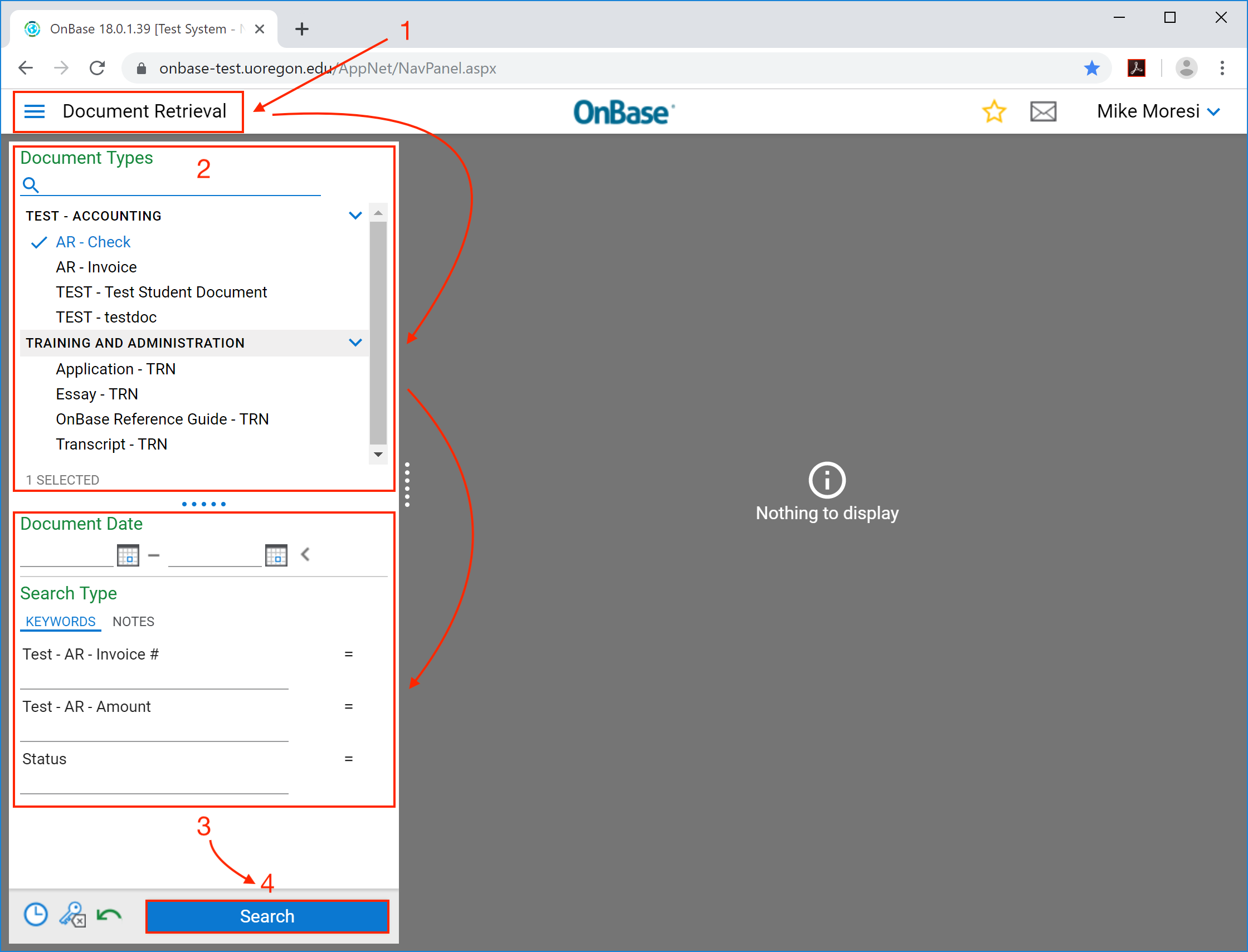
Task: Click the green undo reset arrow icon
Action: [x=109, y=915]
